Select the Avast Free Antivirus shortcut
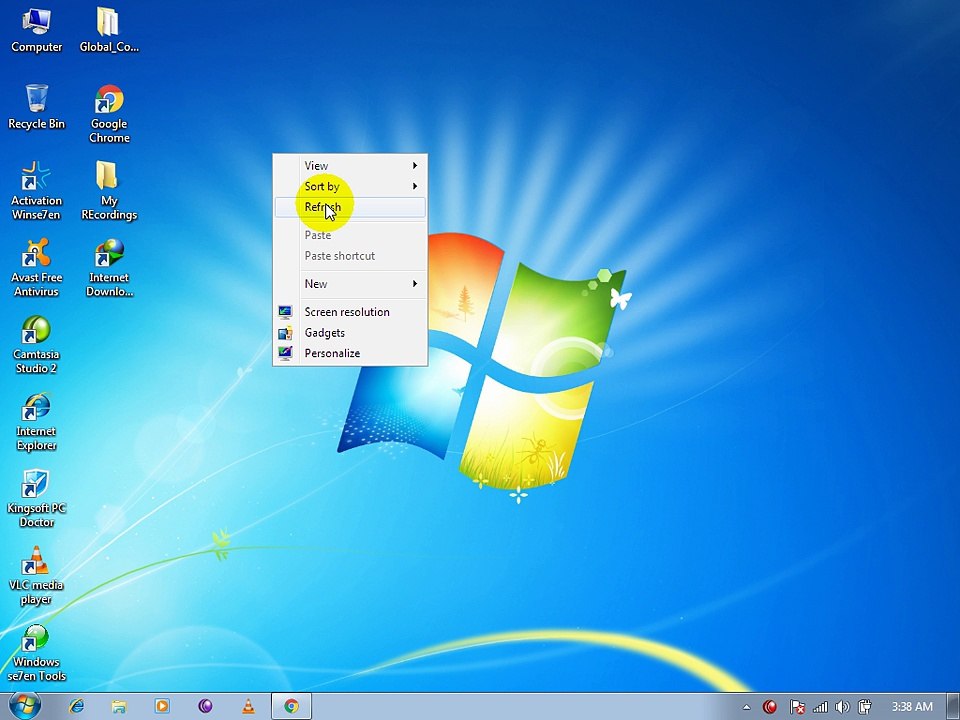This screenshot has width=960, height=720. pyautogui.click(x=36, y=268)
